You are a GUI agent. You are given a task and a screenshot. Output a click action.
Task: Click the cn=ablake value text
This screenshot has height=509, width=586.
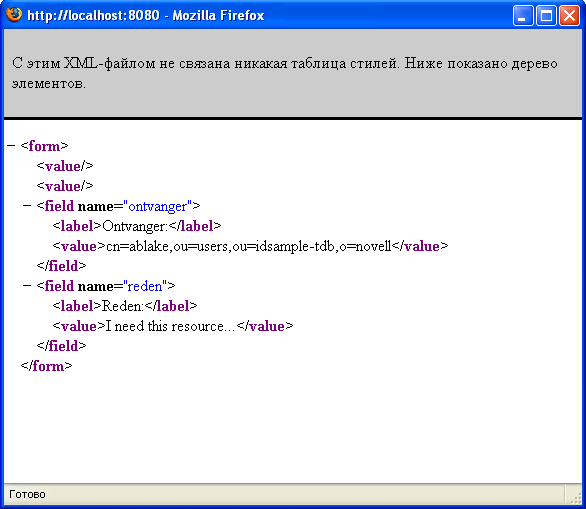tap(249, 246)
